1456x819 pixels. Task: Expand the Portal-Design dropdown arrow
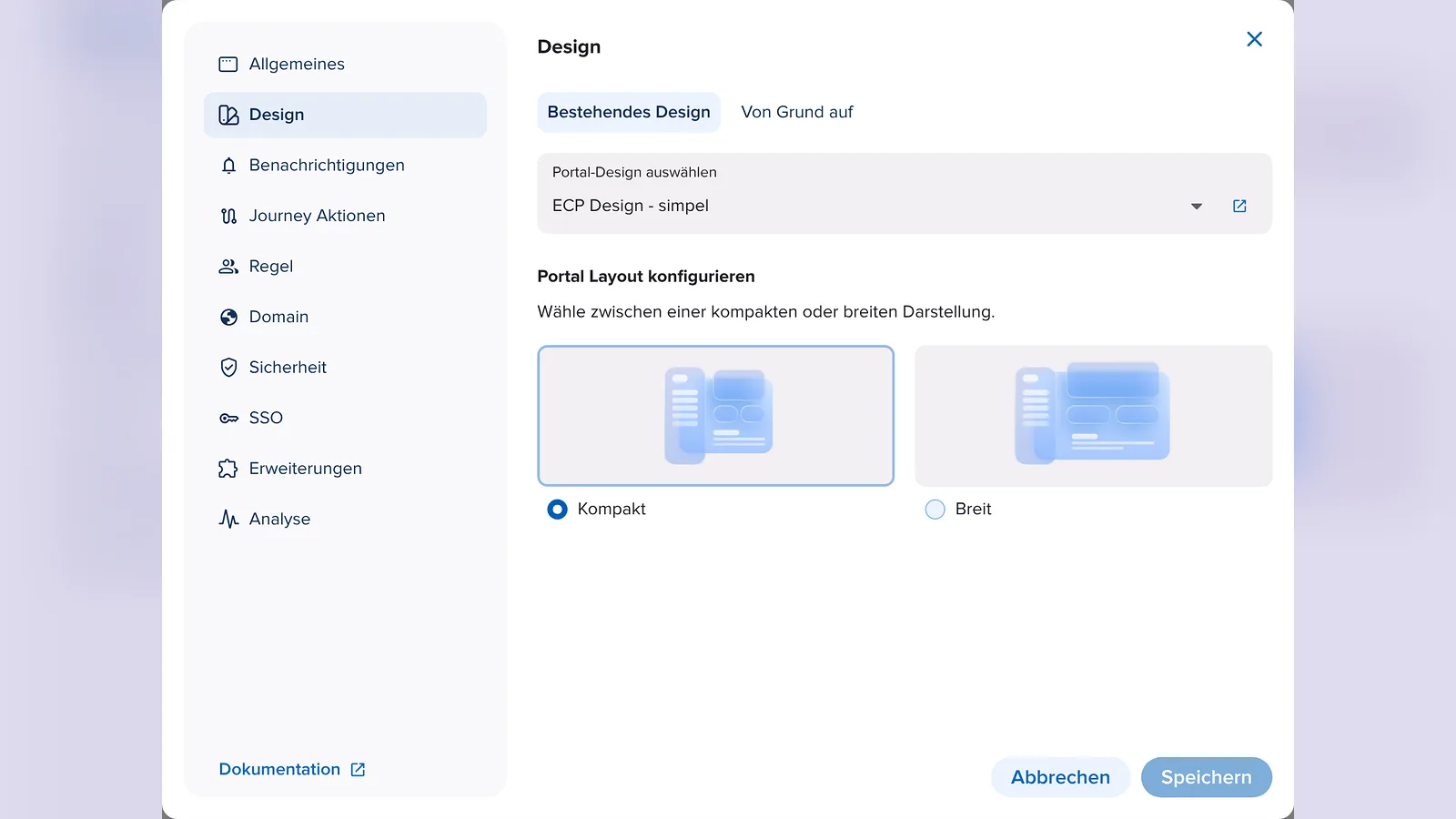click(x=1197, y=207)
